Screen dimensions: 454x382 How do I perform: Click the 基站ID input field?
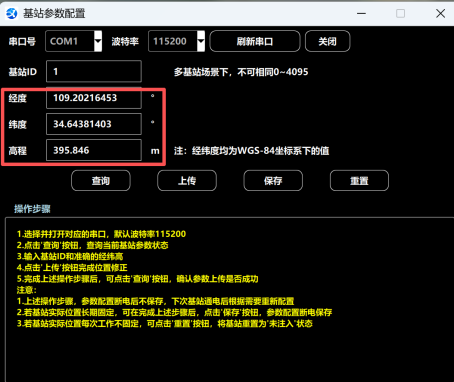click(x=94, y=71)
